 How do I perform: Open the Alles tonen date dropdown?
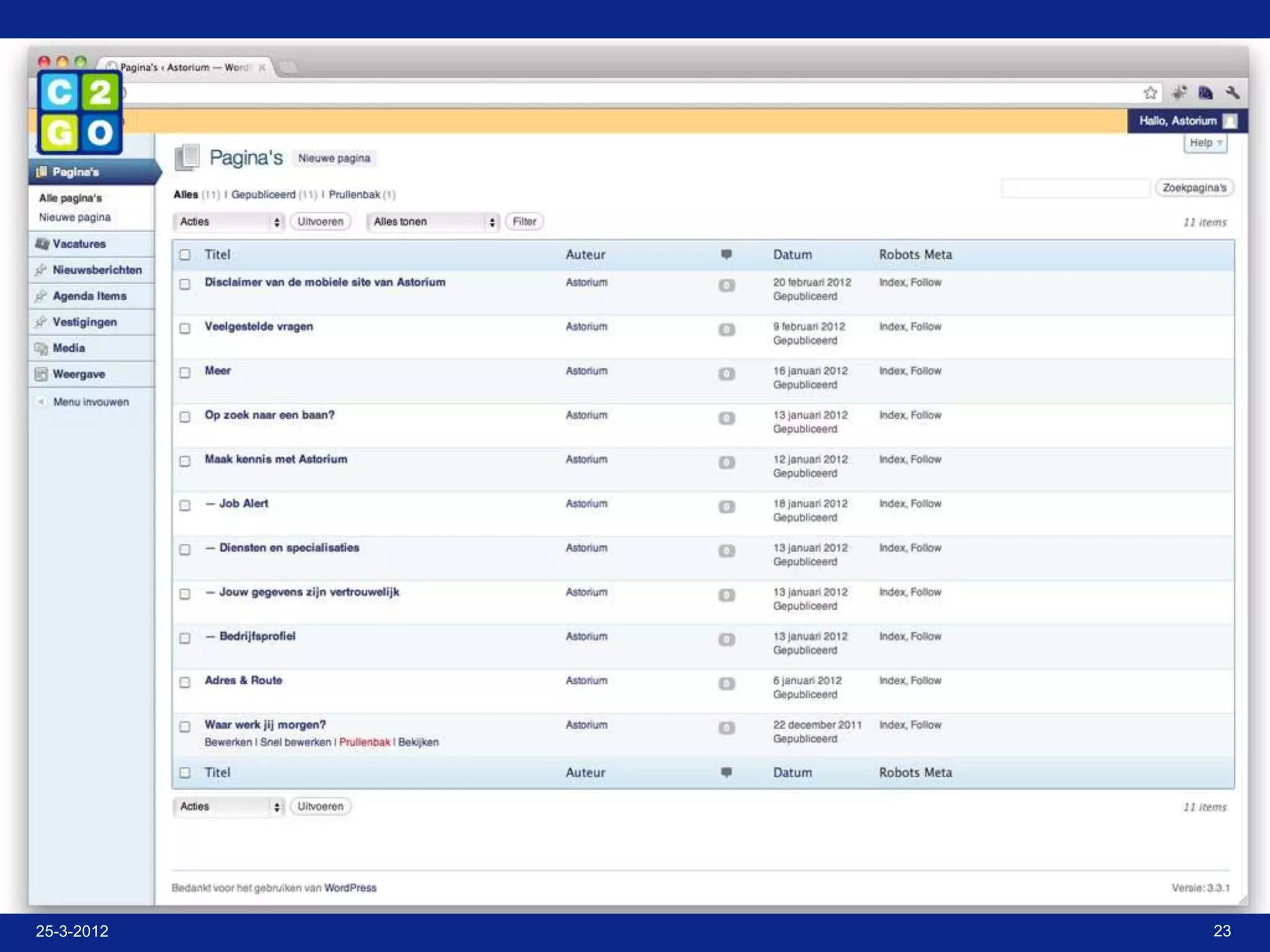pyautogui.click(x=433, y=222)
